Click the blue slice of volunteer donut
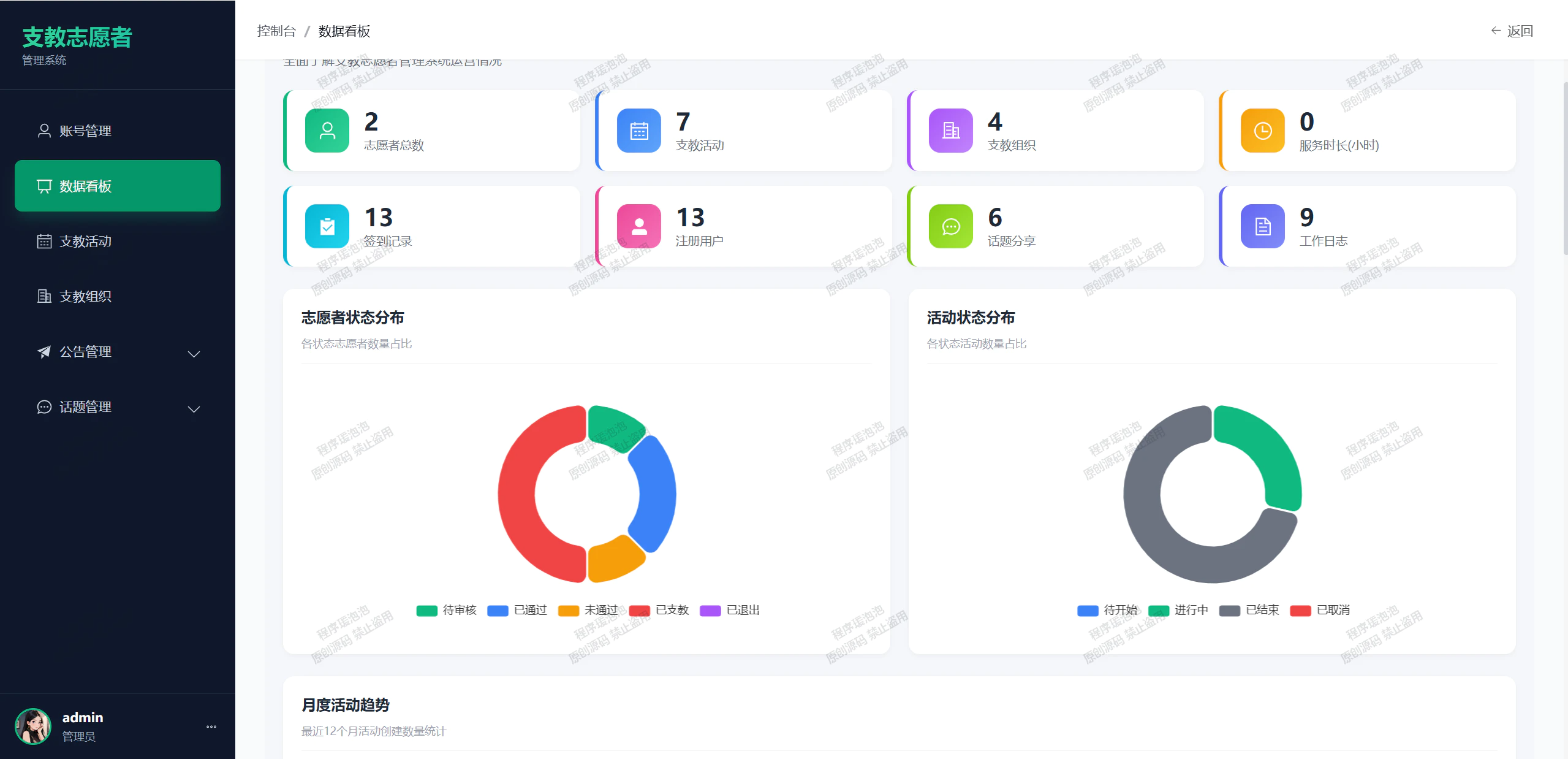The image size is (1568, 759). click(657, 494)
